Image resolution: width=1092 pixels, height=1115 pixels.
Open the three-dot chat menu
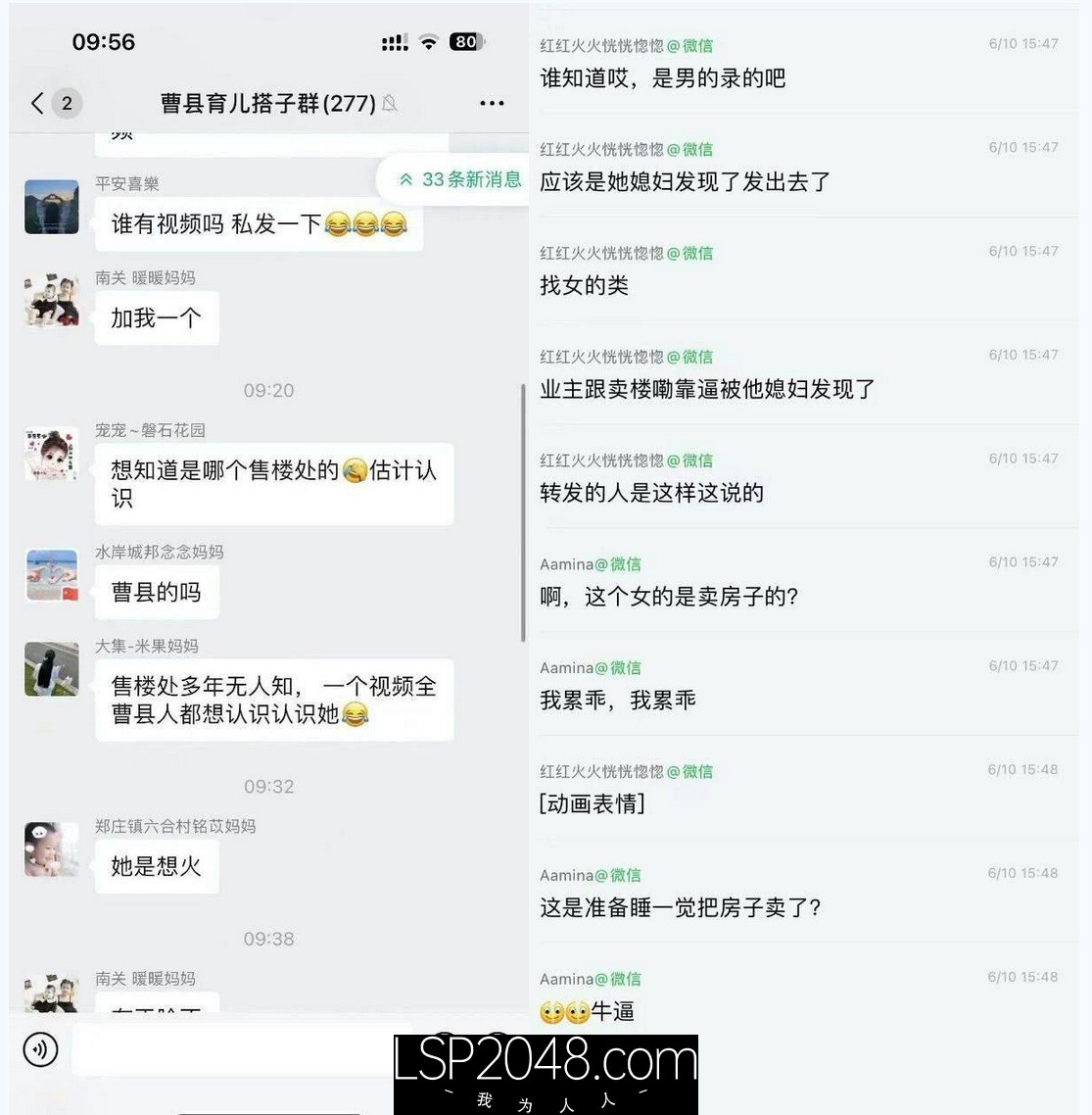(492, 103)
